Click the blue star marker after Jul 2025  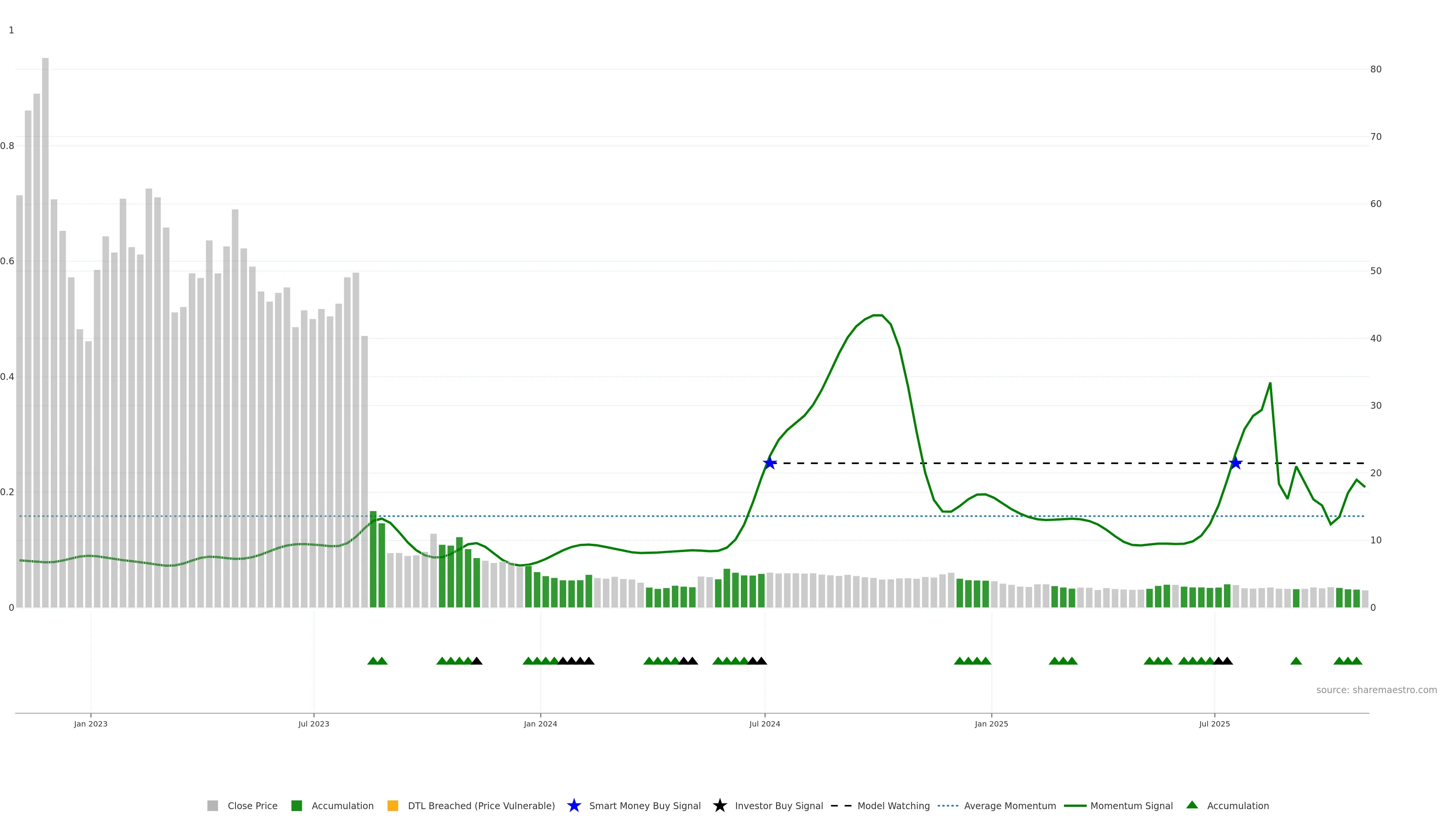click(1236, 463)
